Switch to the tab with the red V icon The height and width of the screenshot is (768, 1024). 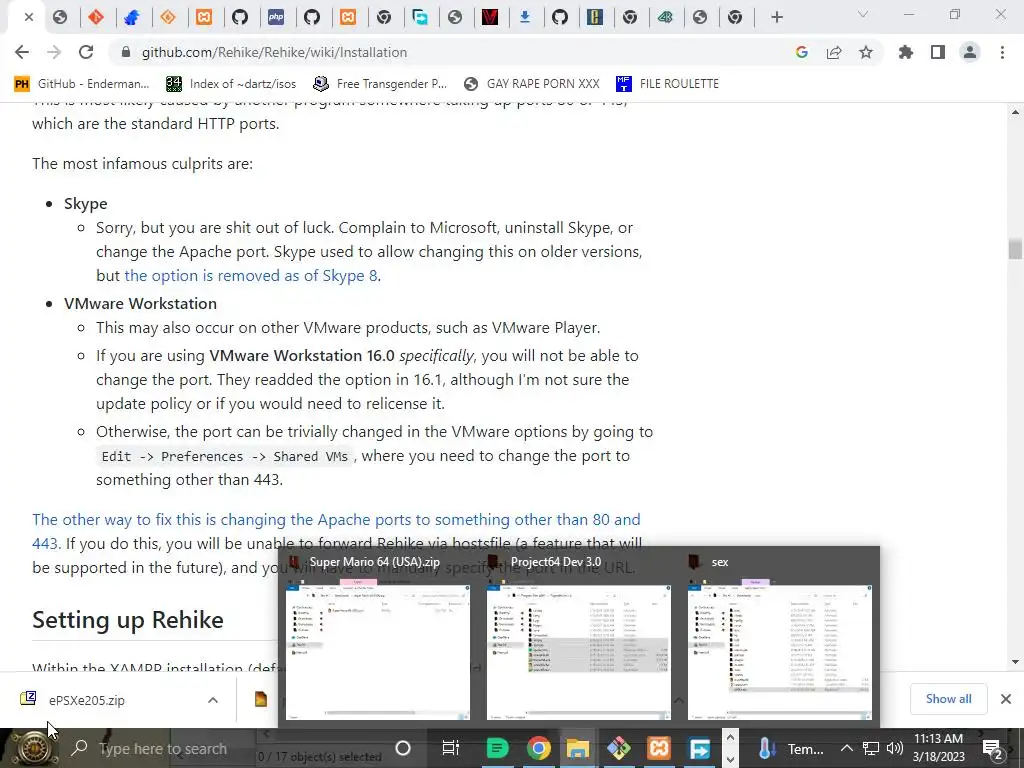point(490,17)
